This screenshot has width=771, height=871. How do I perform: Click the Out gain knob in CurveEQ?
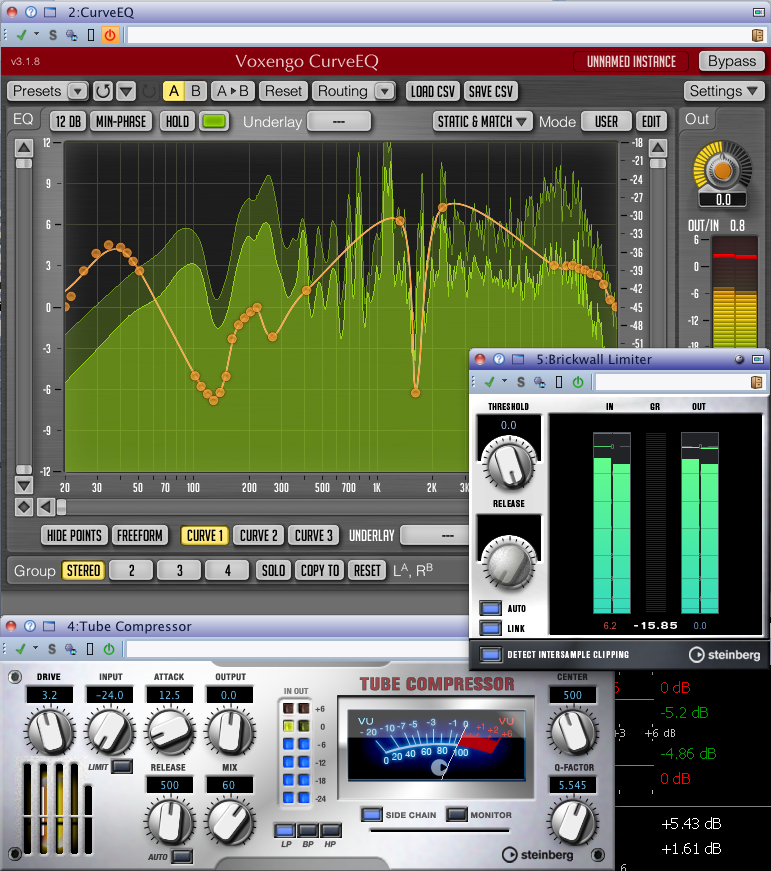click(722, 169)
